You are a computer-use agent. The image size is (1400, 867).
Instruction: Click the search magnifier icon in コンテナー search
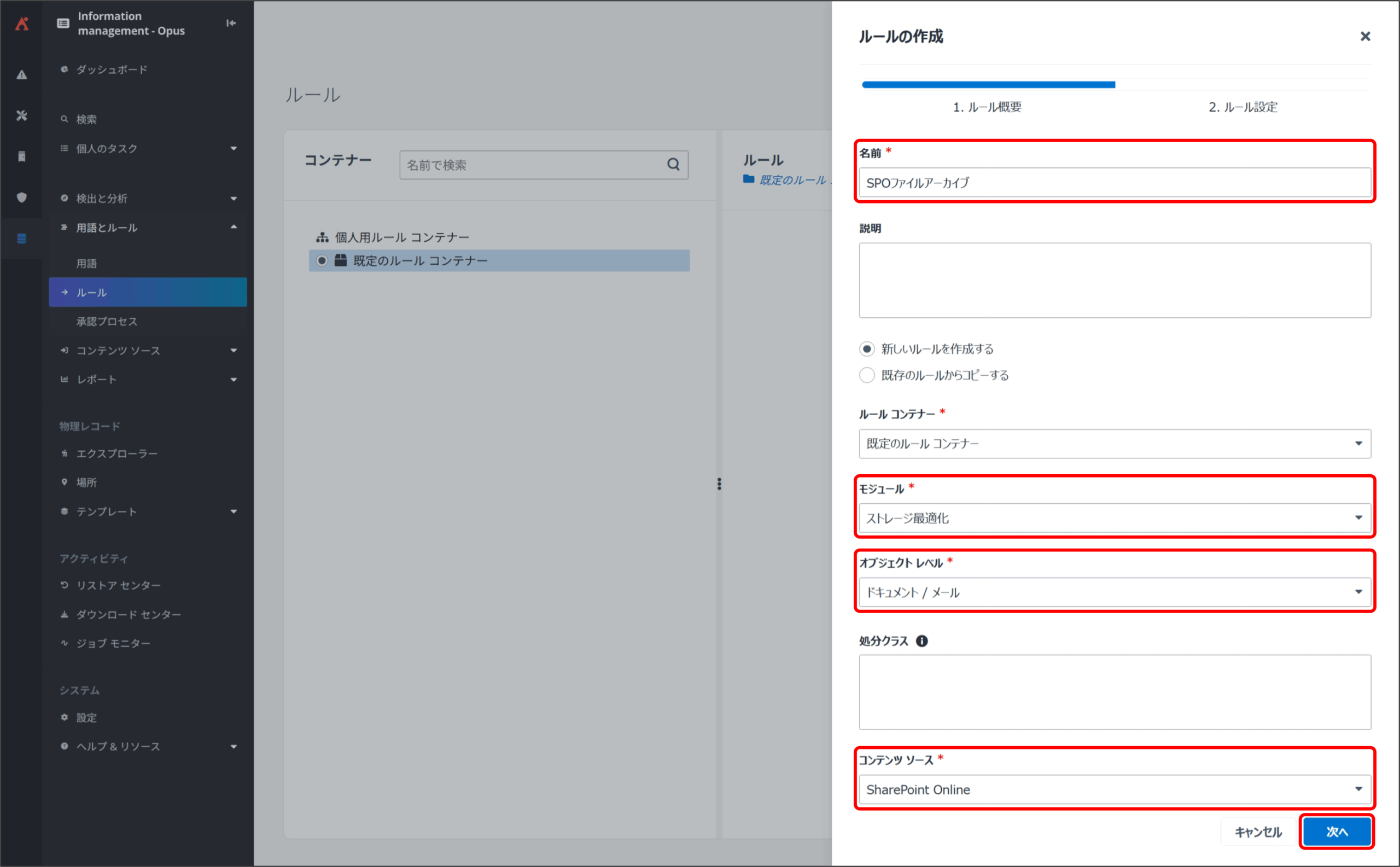tap(673, 165)
